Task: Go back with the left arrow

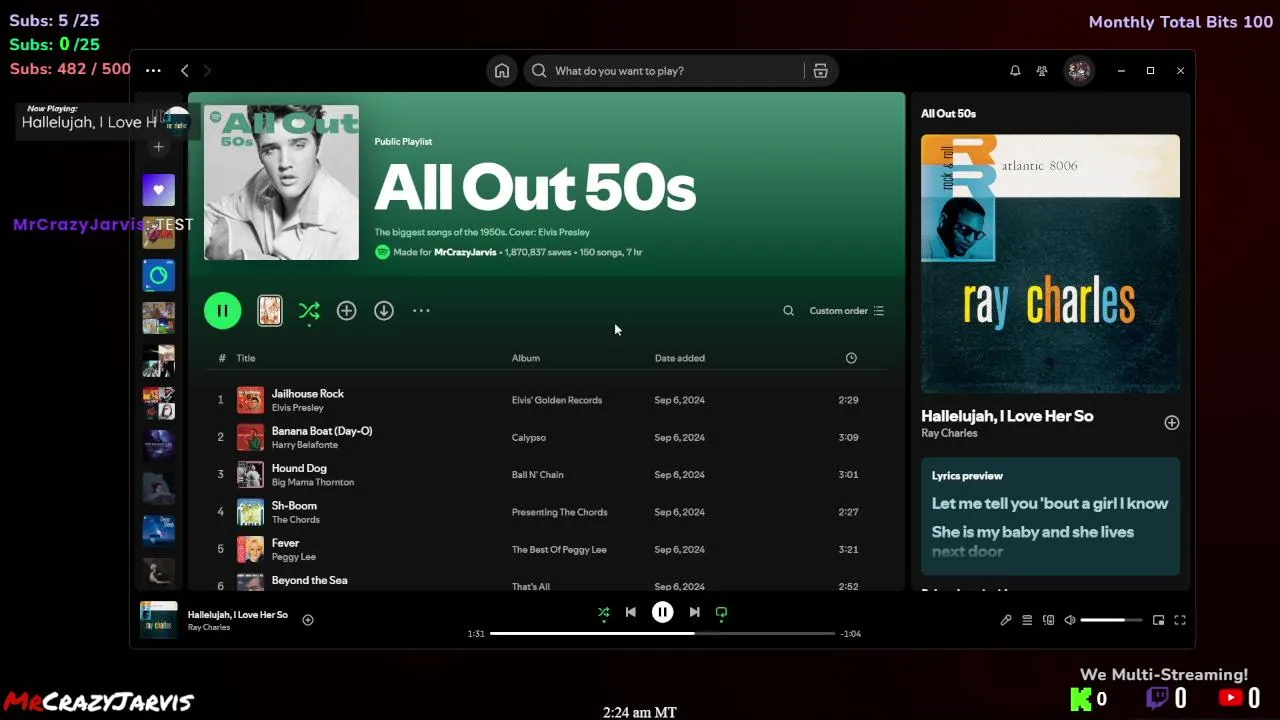Action: point(184,70)
